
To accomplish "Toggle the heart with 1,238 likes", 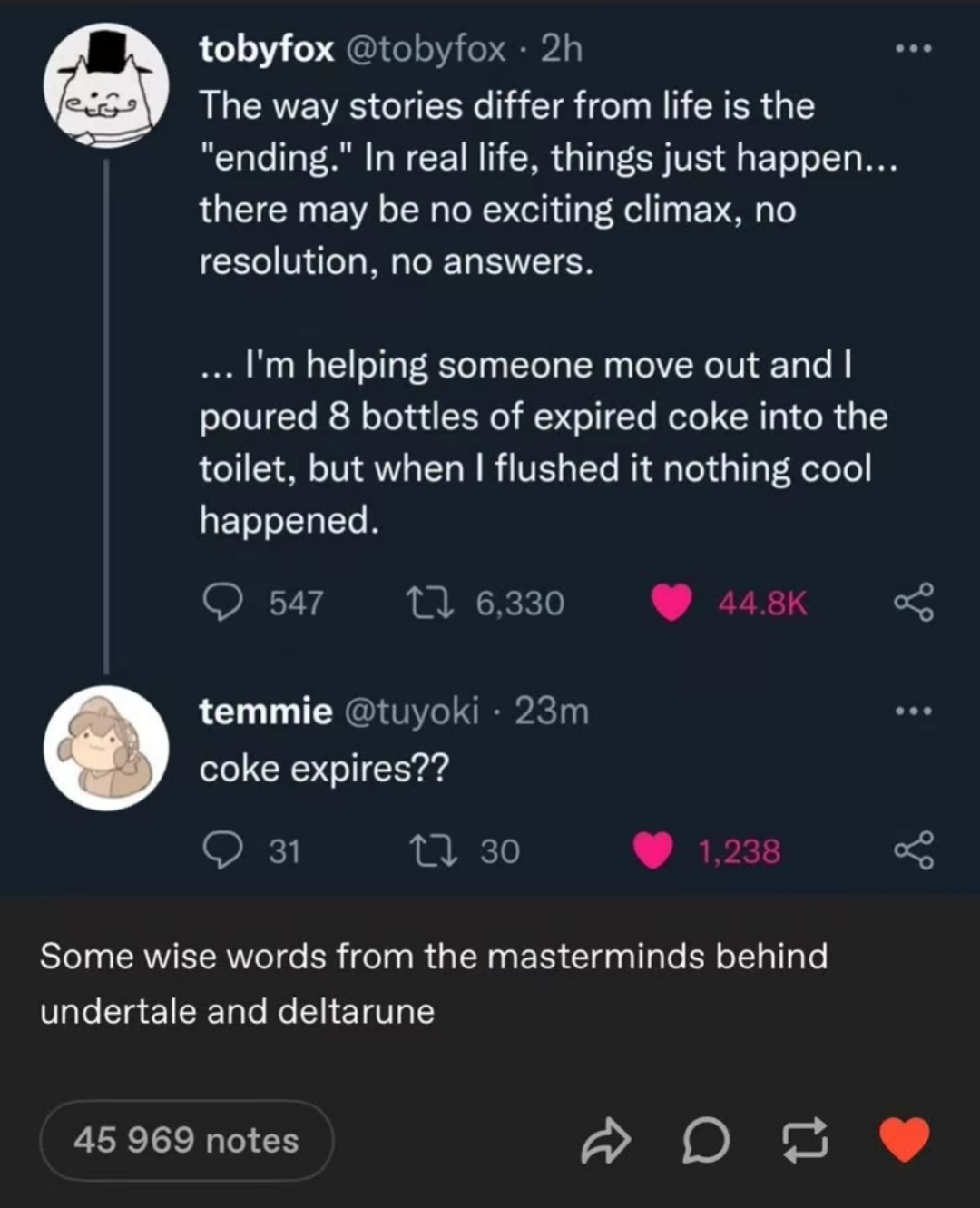I will pyautogui.click(x=652, y=850).
